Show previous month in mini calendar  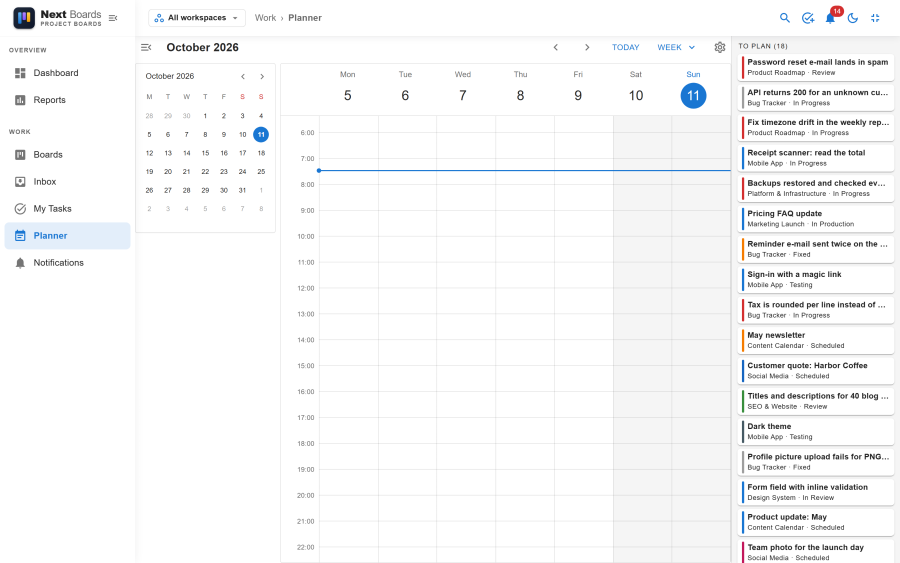point(243,76)
